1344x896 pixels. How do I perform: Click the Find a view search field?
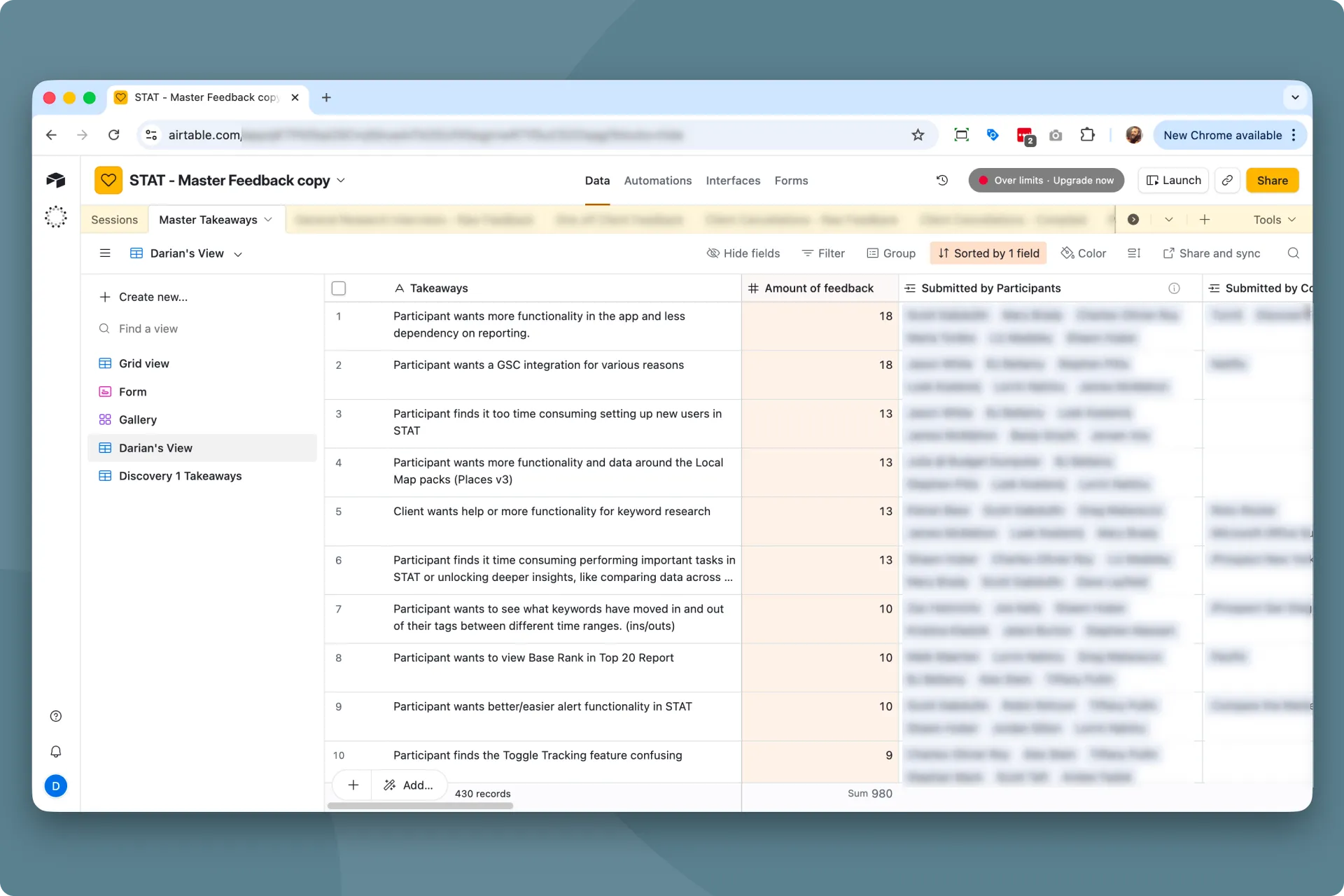coord(202,329)
